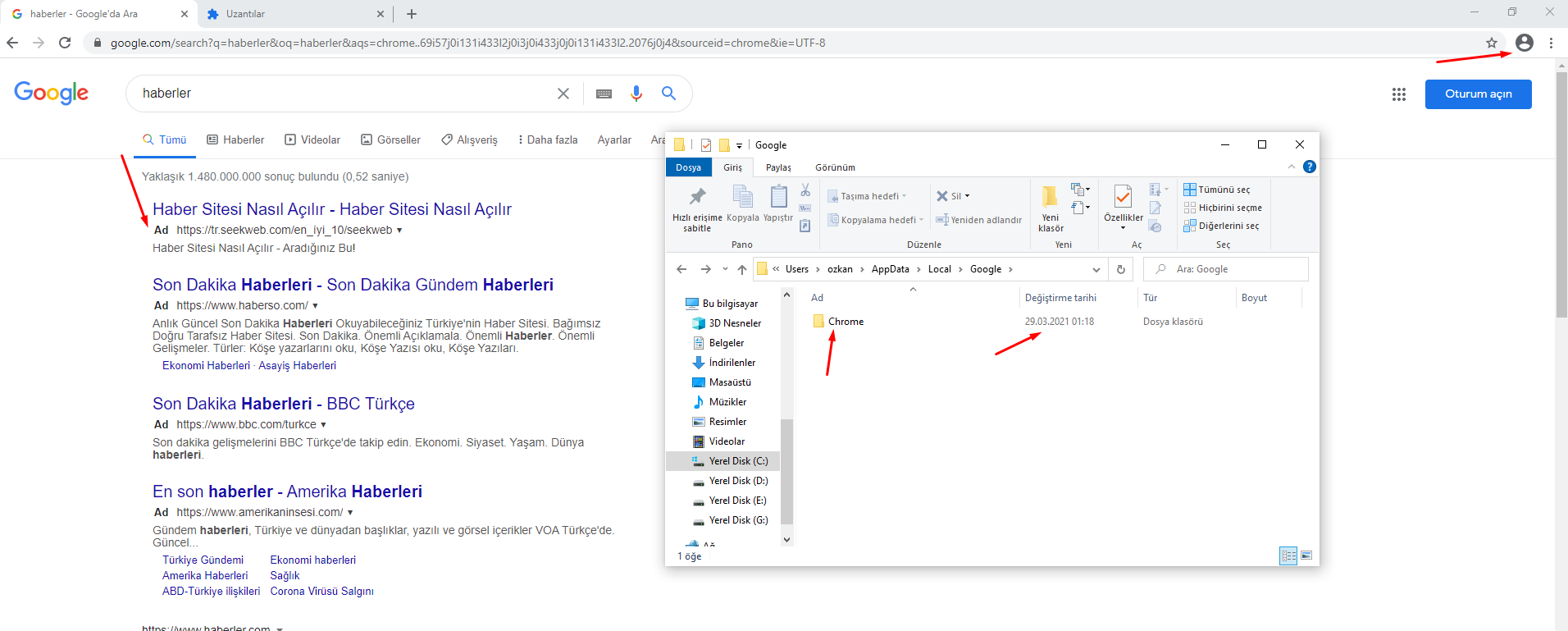Switch to details view in Explorer
This screenshot has width=1568, height=631.
click(x=1288, y=556)
